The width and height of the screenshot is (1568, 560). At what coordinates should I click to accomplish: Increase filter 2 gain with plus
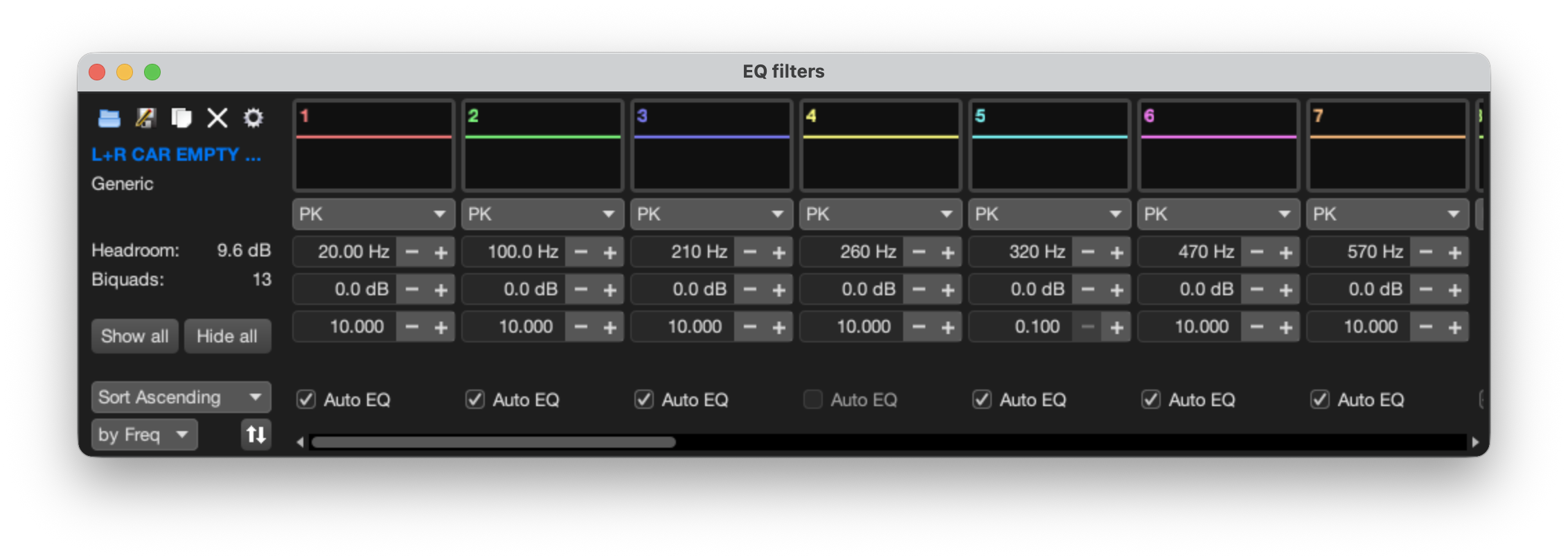tap(609, 290)
